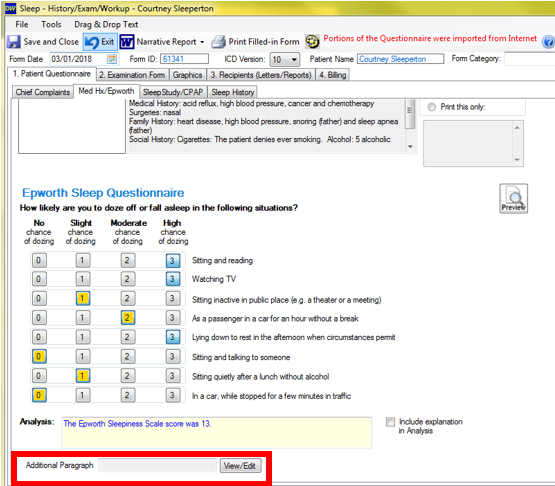Switch to the Chief Complaints sub-tab
This screenshot has height=486, width=555.
(x=42, y=92)
